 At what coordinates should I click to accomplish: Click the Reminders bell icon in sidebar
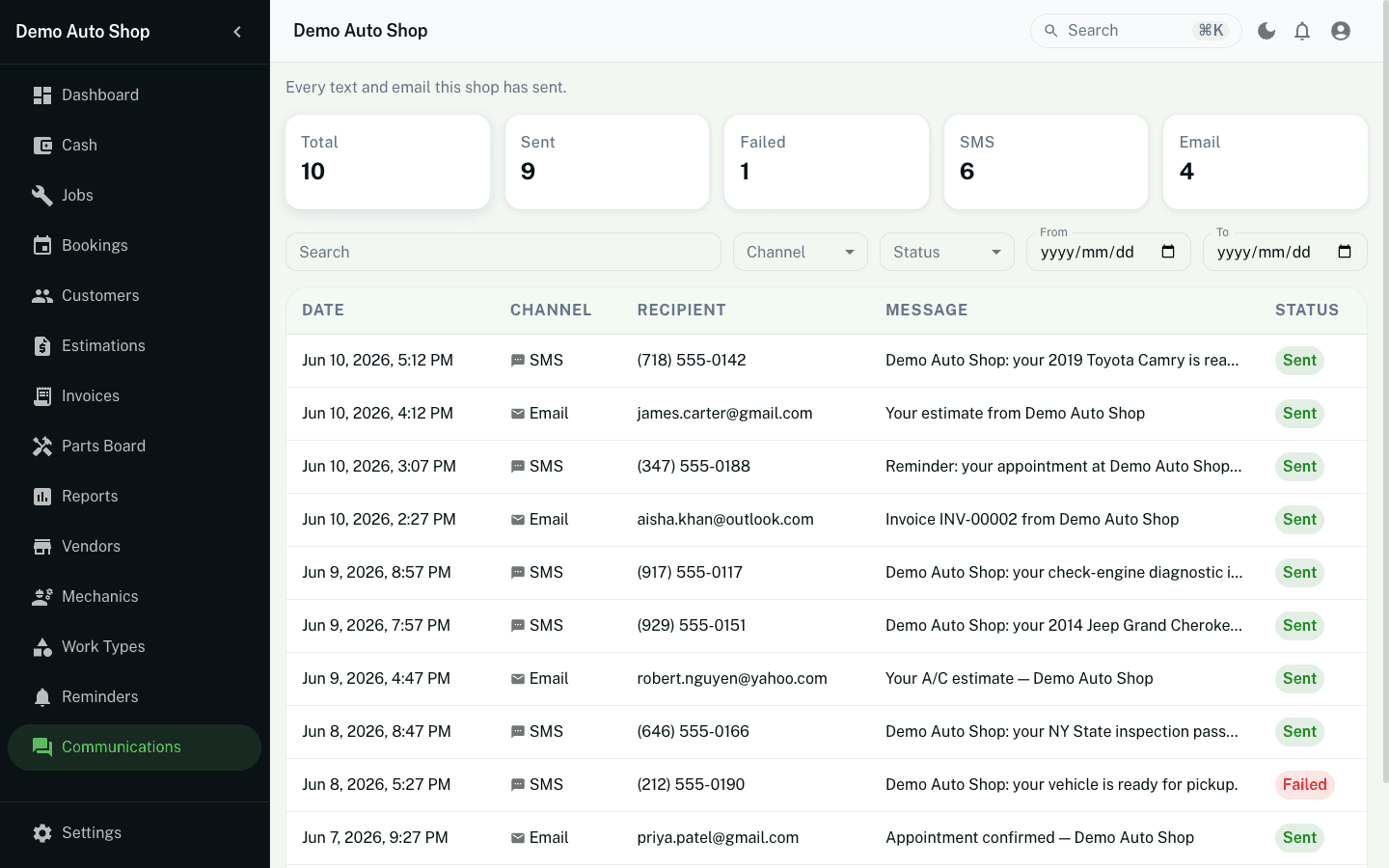click(x=42, y=696)
